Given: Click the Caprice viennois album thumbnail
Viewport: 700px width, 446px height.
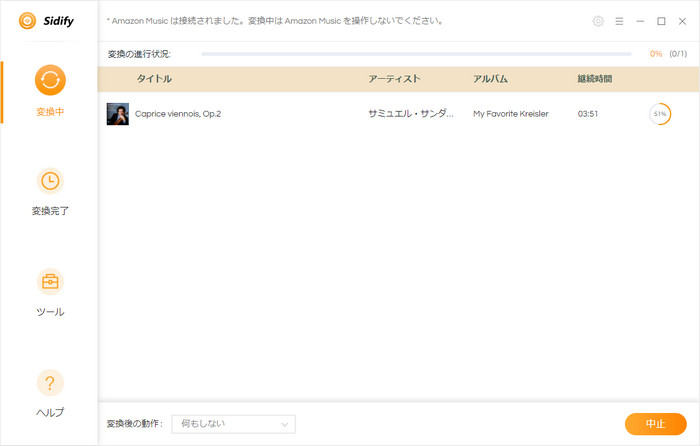Looking at the screenshot, I should pos(118,114).
